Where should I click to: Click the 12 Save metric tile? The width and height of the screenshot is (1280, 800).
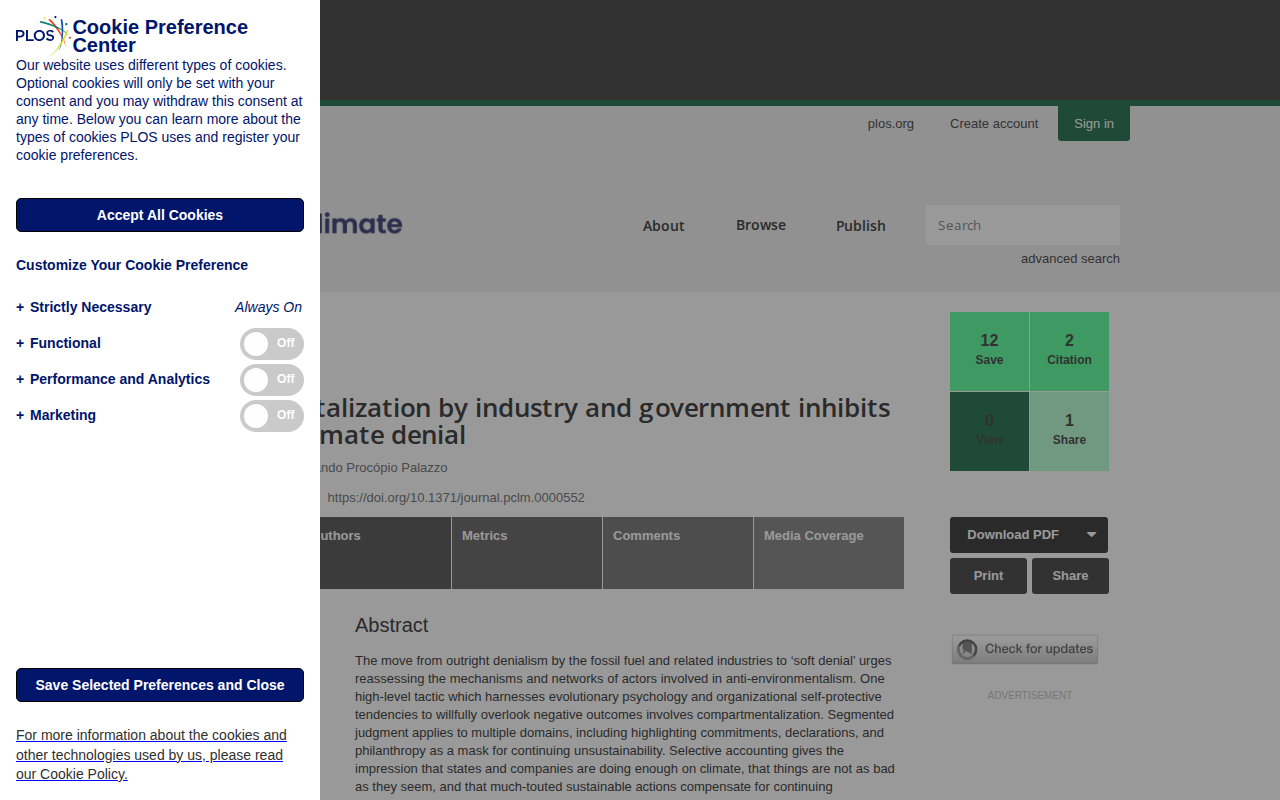click(989, 351)
